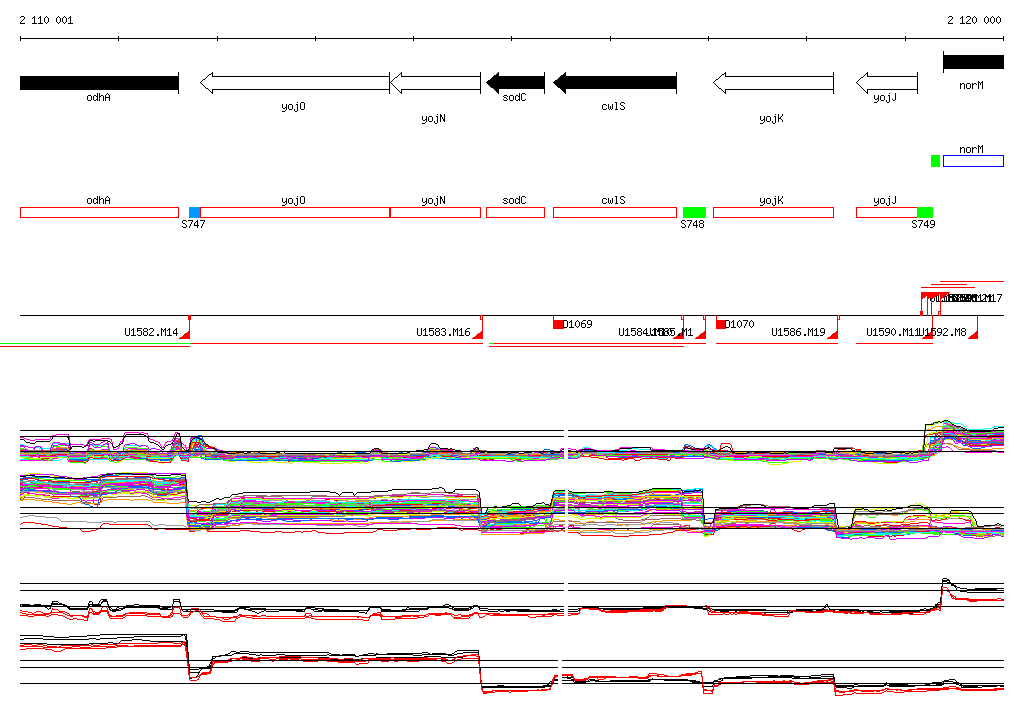
Task: Click the black norM gene bar
Action: coord(973,62)
